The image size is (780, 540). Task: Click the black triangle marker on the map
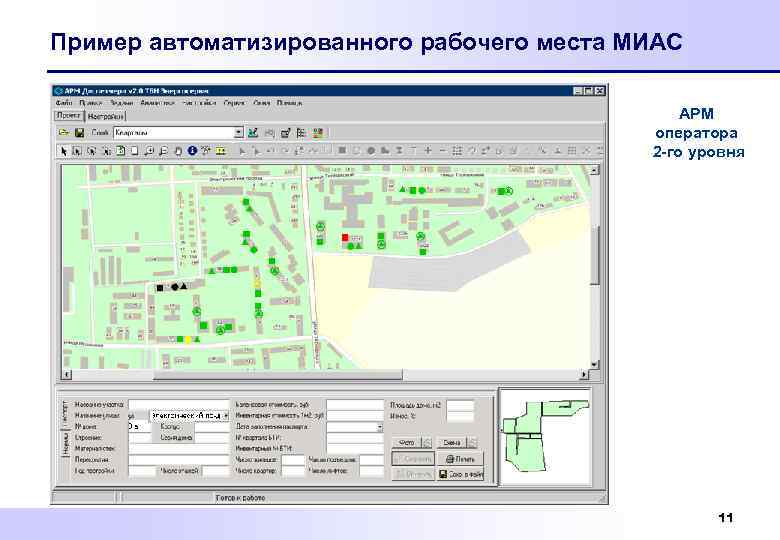click(x=184, y=286)
